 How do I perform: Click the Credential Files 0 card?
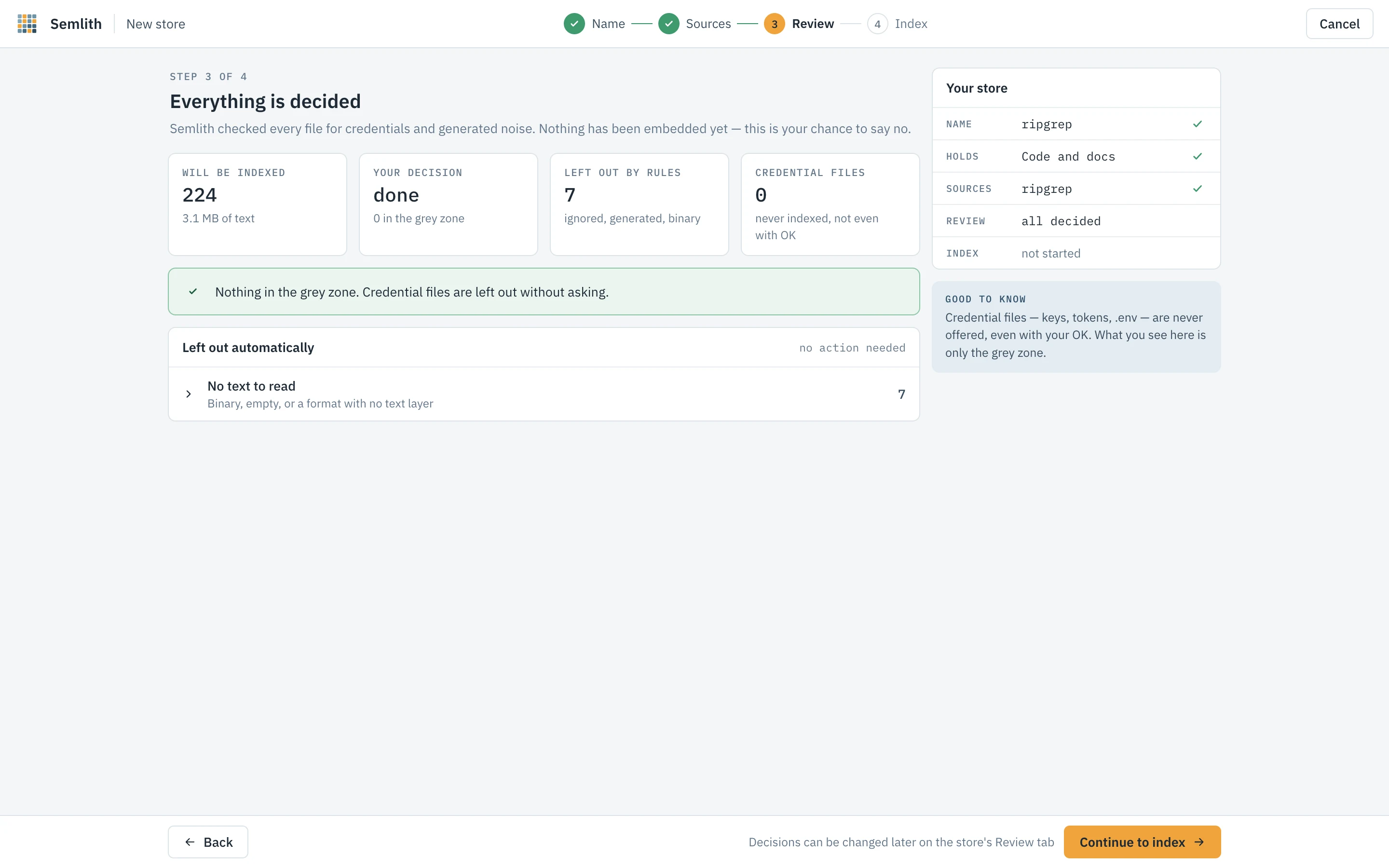(830, 204)
